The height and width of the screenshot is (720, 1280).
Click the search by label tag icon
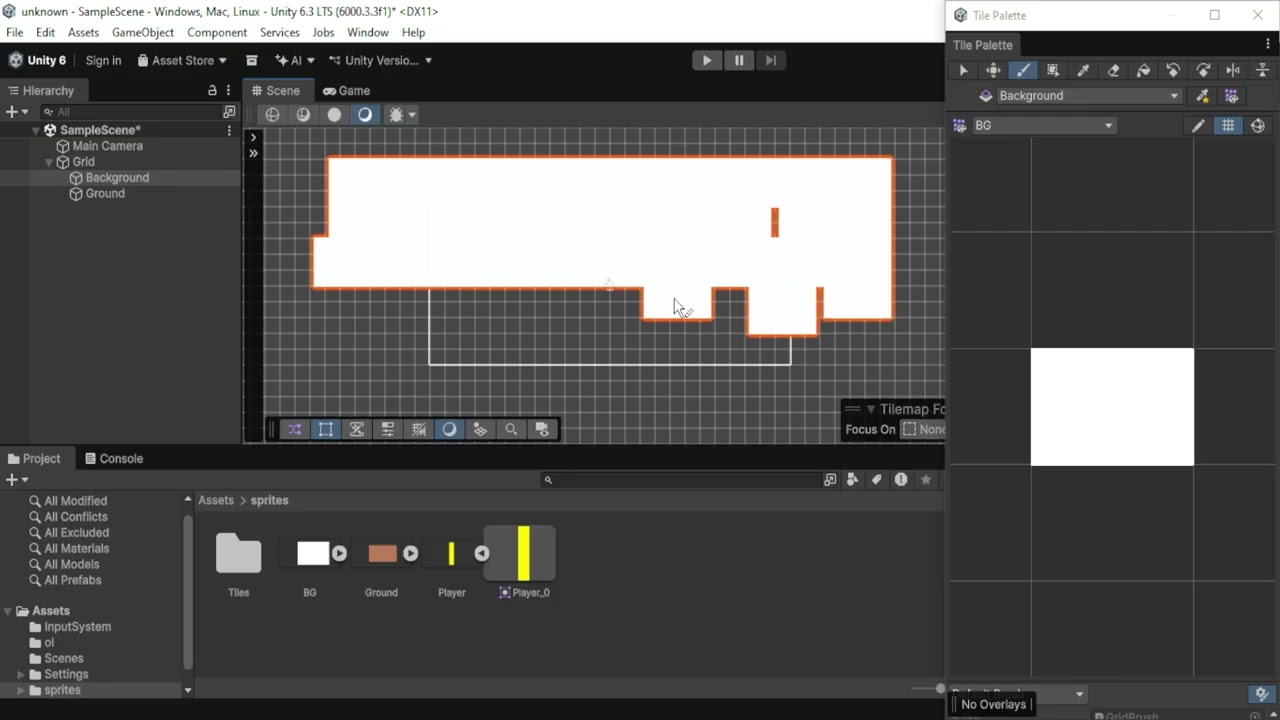coord(876,480)
